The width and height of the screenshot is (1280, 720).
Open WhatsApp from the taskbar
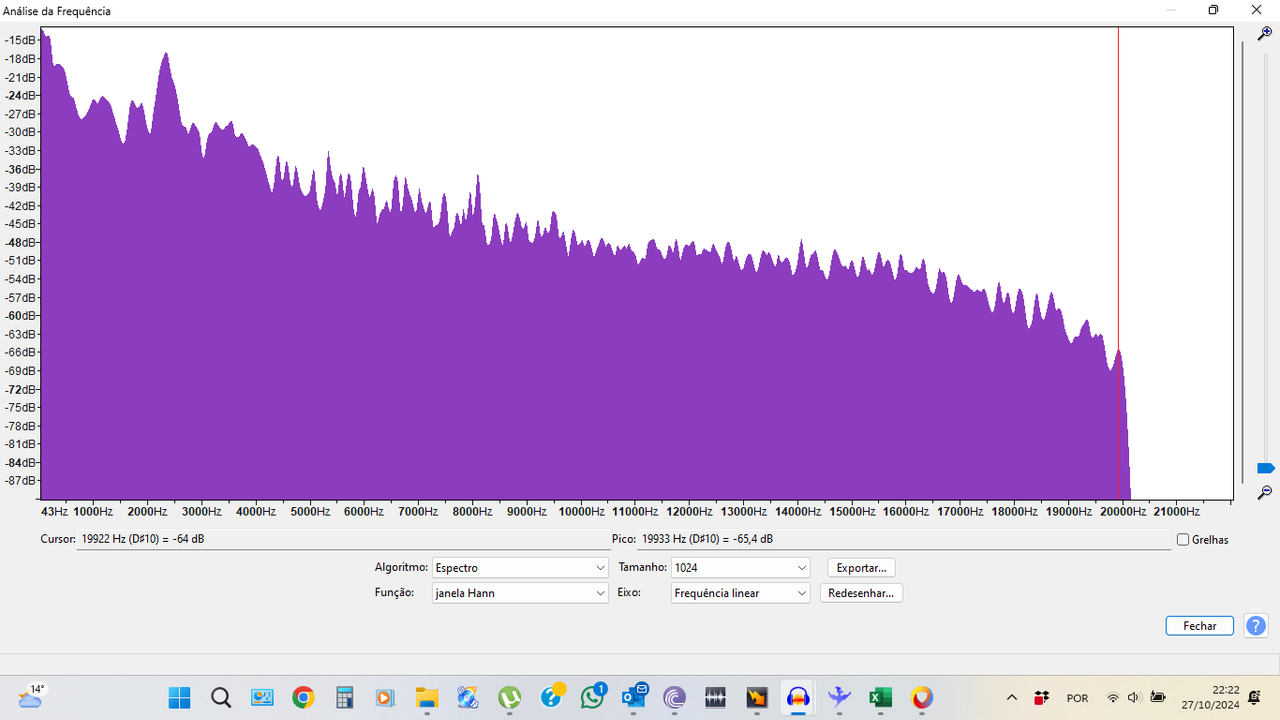pos(592,697)
